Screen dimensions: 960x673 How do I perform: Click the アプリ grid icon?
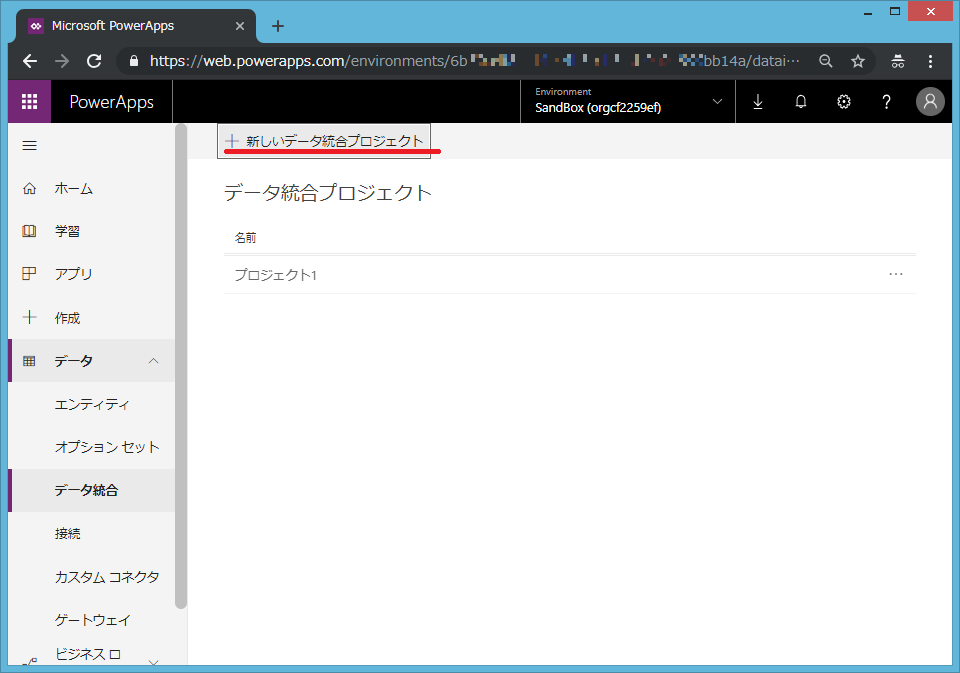click(x=29, y=274)
